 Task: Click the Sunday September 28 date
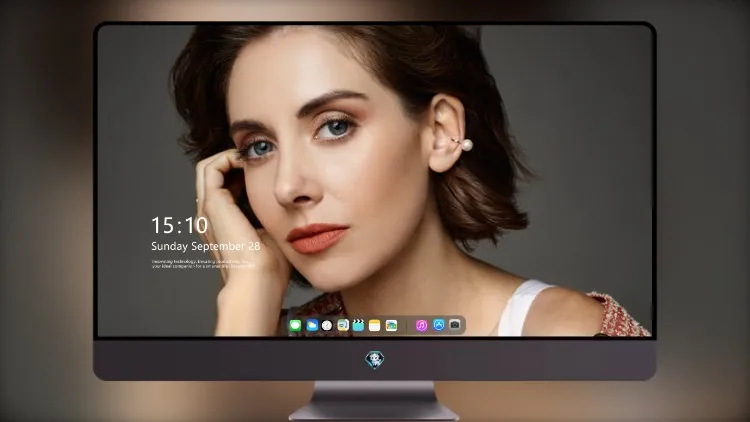click(x=206, y=246)
